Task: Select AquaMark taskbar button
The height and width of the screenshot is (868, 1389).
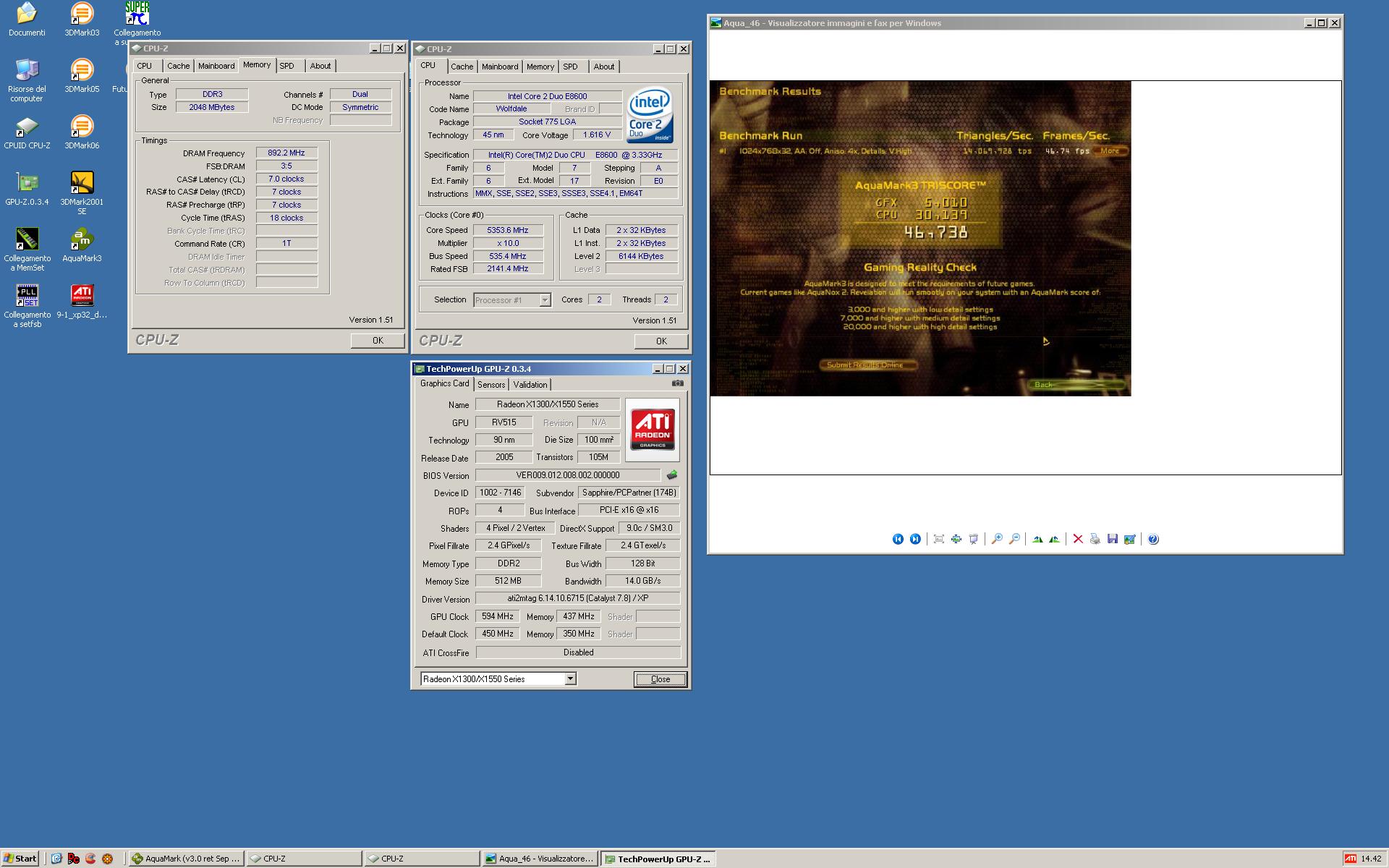Action: coord(186,859)
